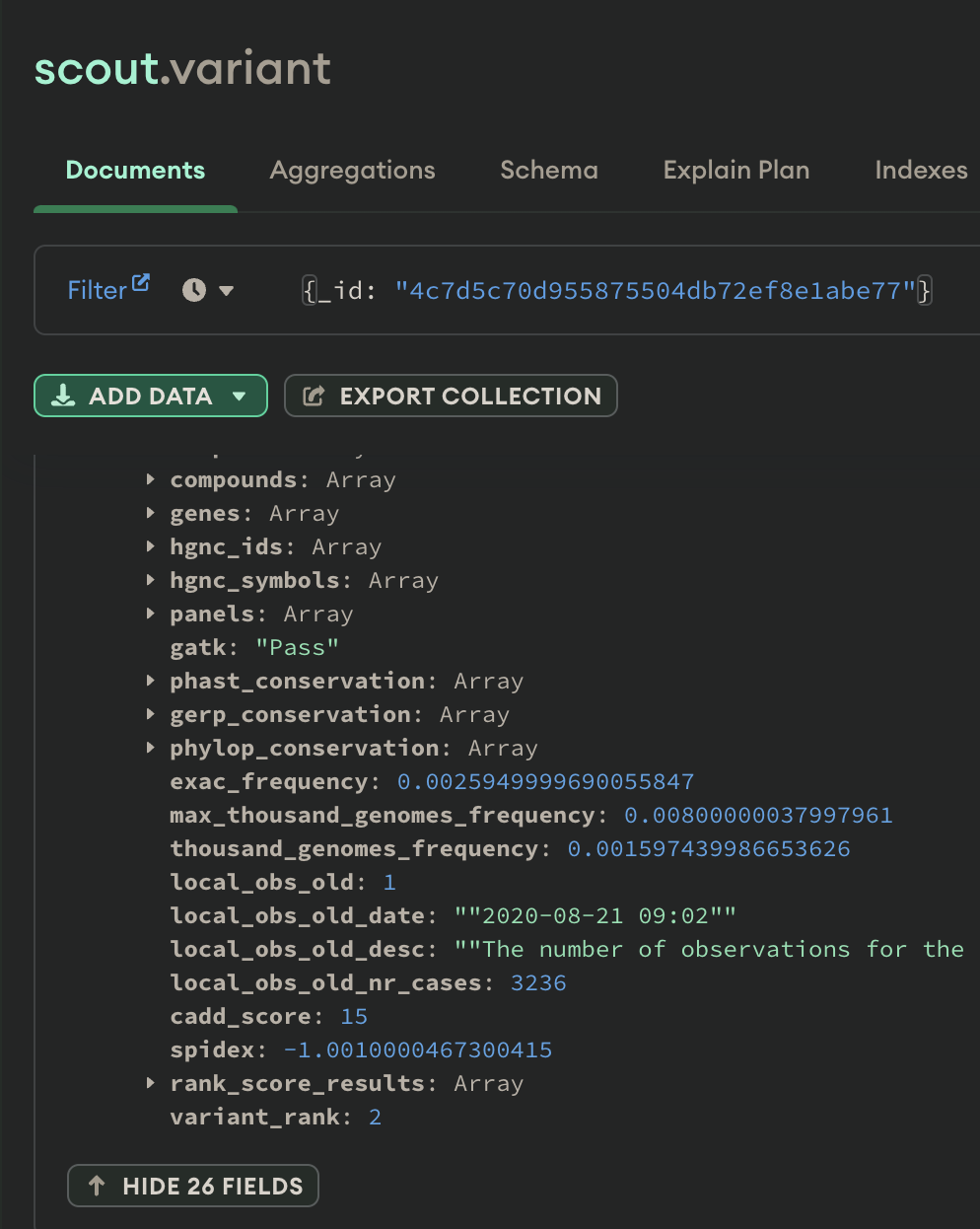Screen dimensions: 980x1229
Task: Click the export icon on EXPORT COLLECTION
Action: (x=314, y=396)
